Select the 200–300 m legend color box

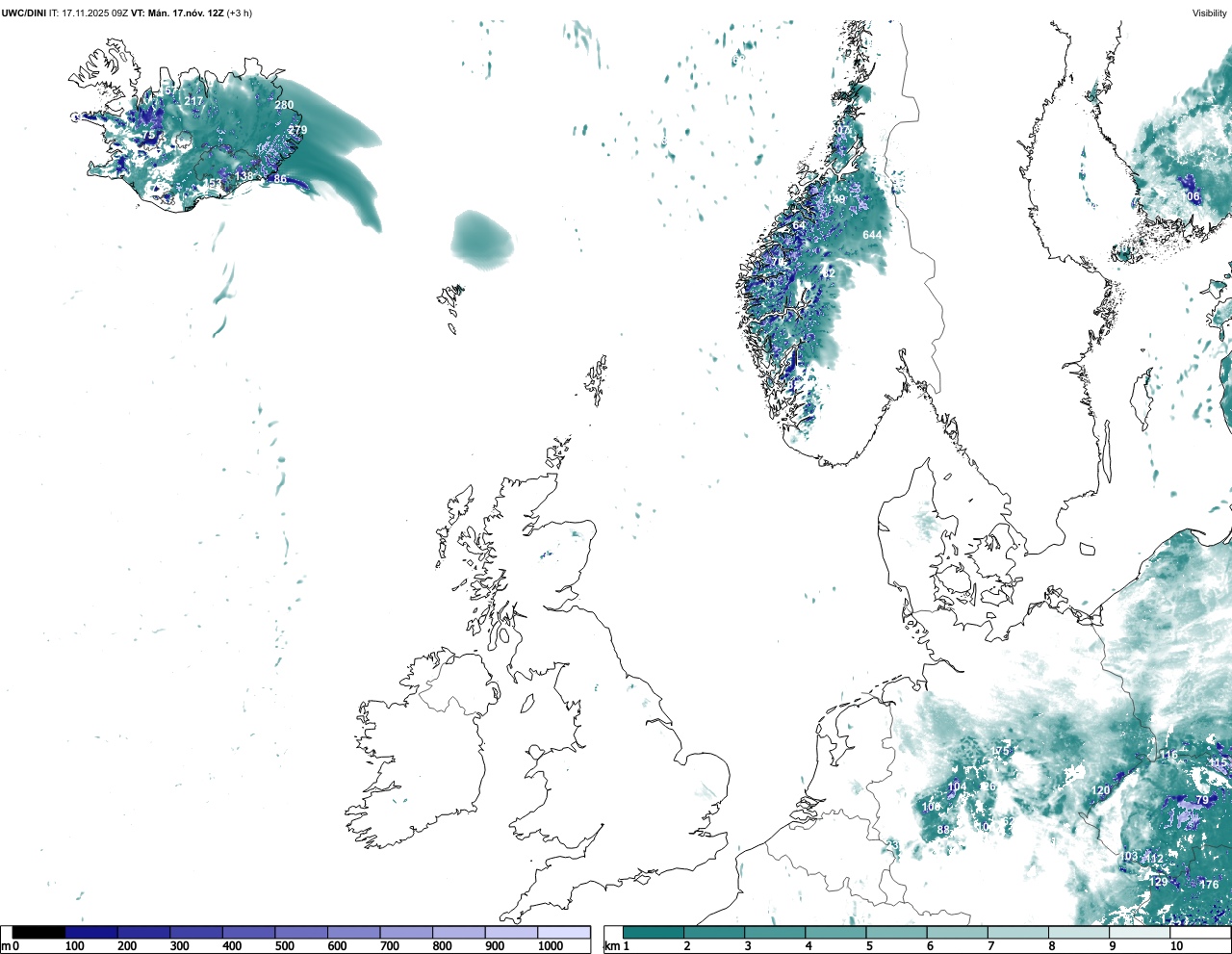(x=143, y=933)
